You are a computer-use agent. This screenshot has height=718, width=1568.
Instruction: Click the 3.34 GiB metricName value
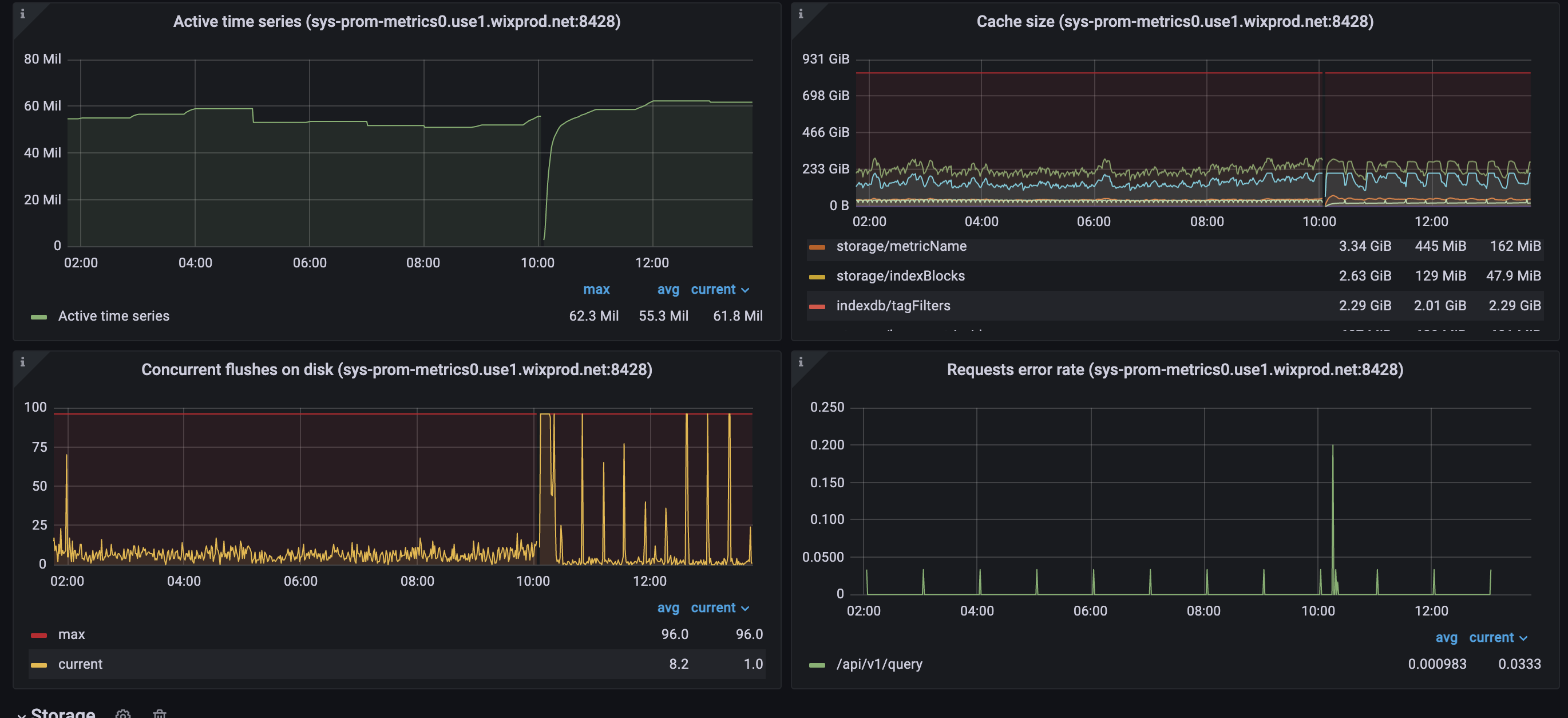pos(1365,246)
